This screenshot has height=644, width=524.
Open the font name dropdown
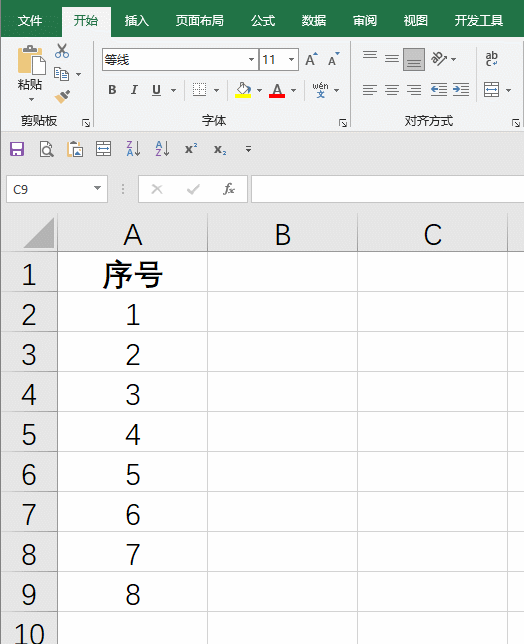tap(251, 60)
